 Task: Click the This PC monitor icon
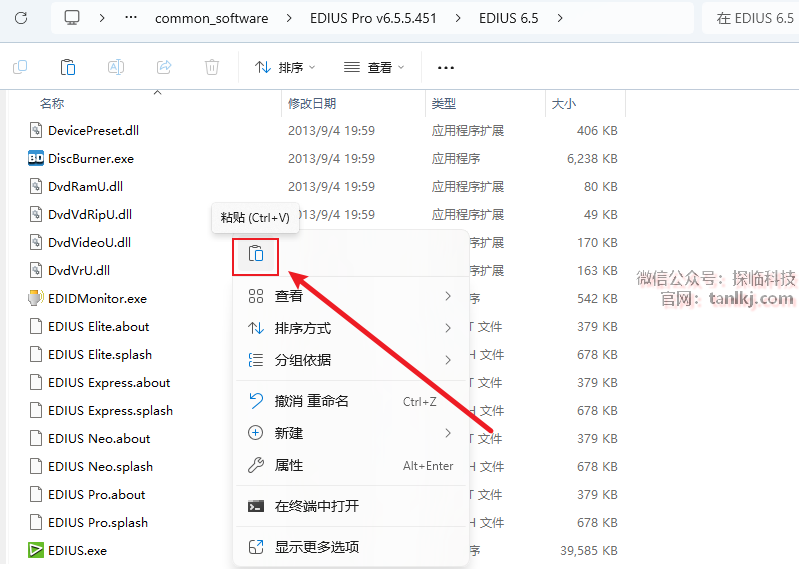pyautogui.click(x=72, y=18)
